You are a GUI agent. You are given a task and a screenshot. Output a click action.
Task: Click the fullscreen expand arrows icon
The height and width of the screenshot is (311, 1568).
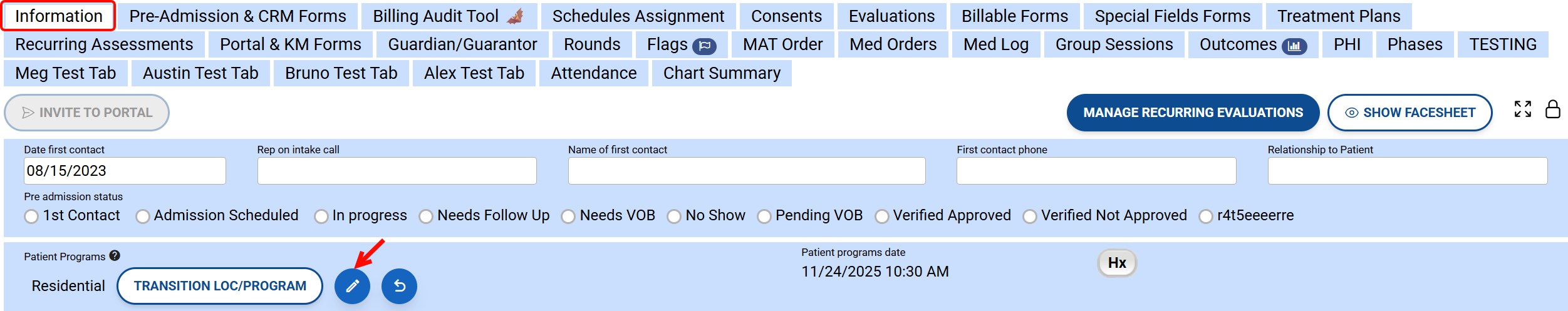click(1523, 109)
